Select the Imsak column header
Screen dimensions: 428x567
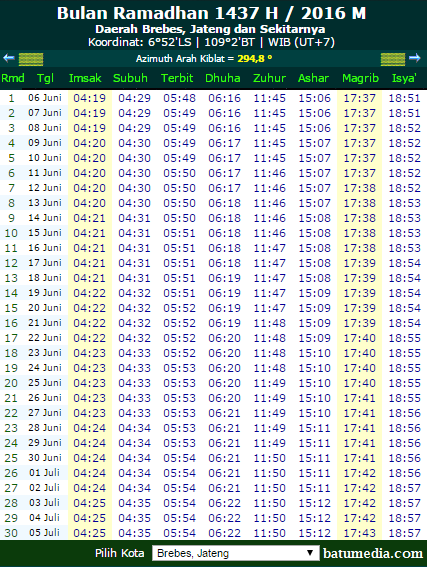point(85,78)
